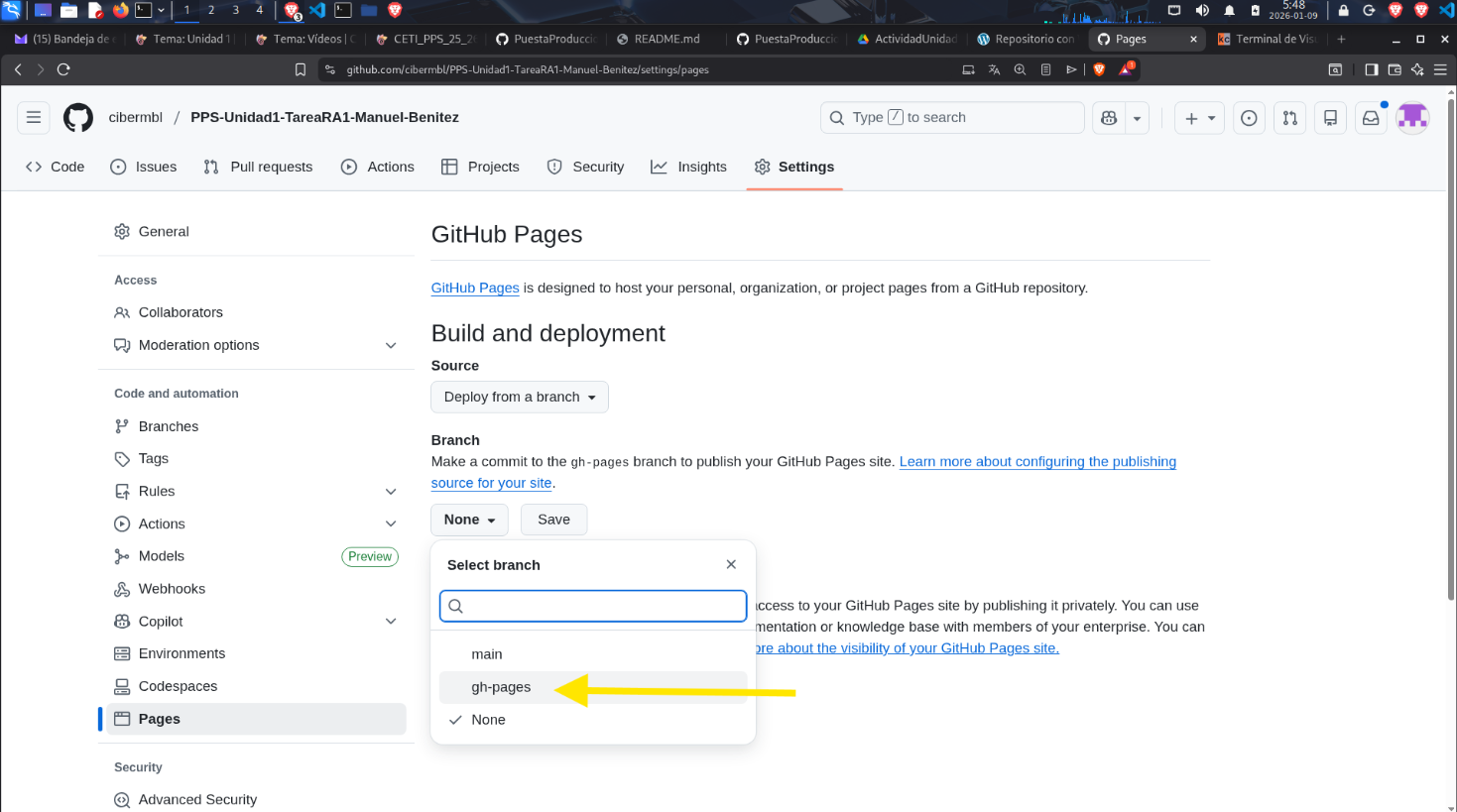This screenshot has height=812, width=1457.
Task: Click the Save button
Action: click(553, 520)
